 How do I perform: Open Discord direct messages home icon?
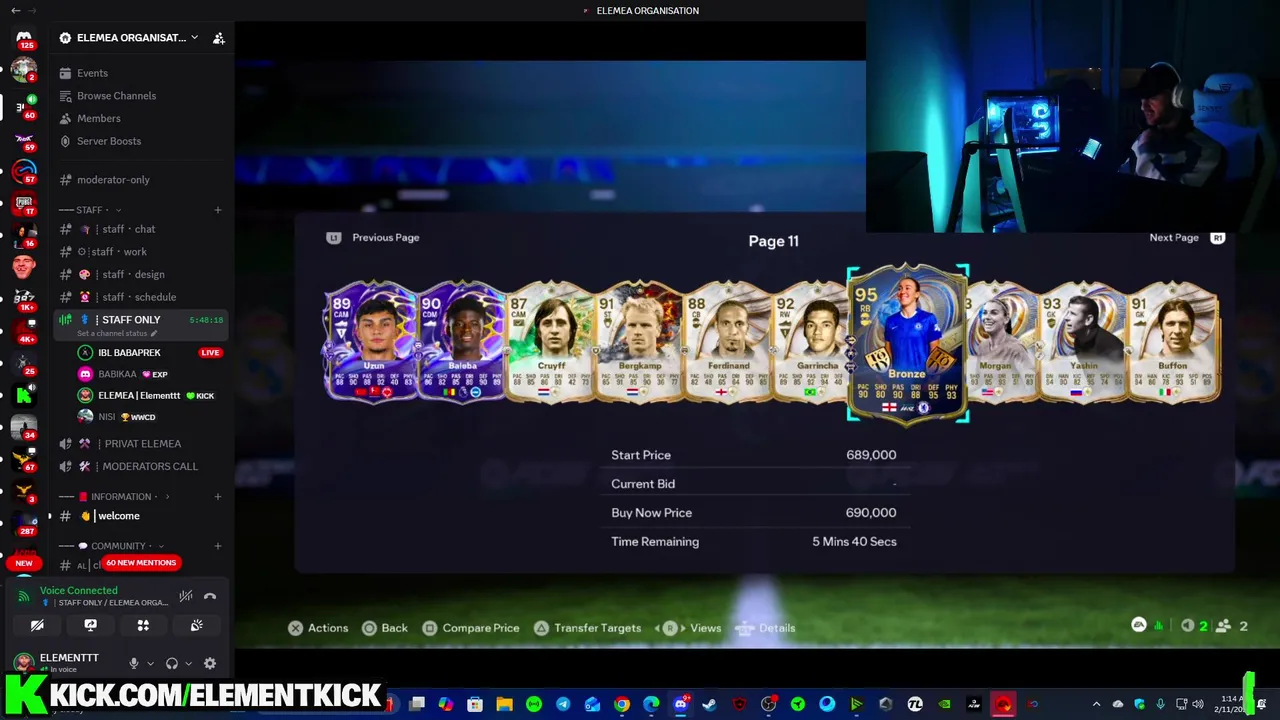24,38
